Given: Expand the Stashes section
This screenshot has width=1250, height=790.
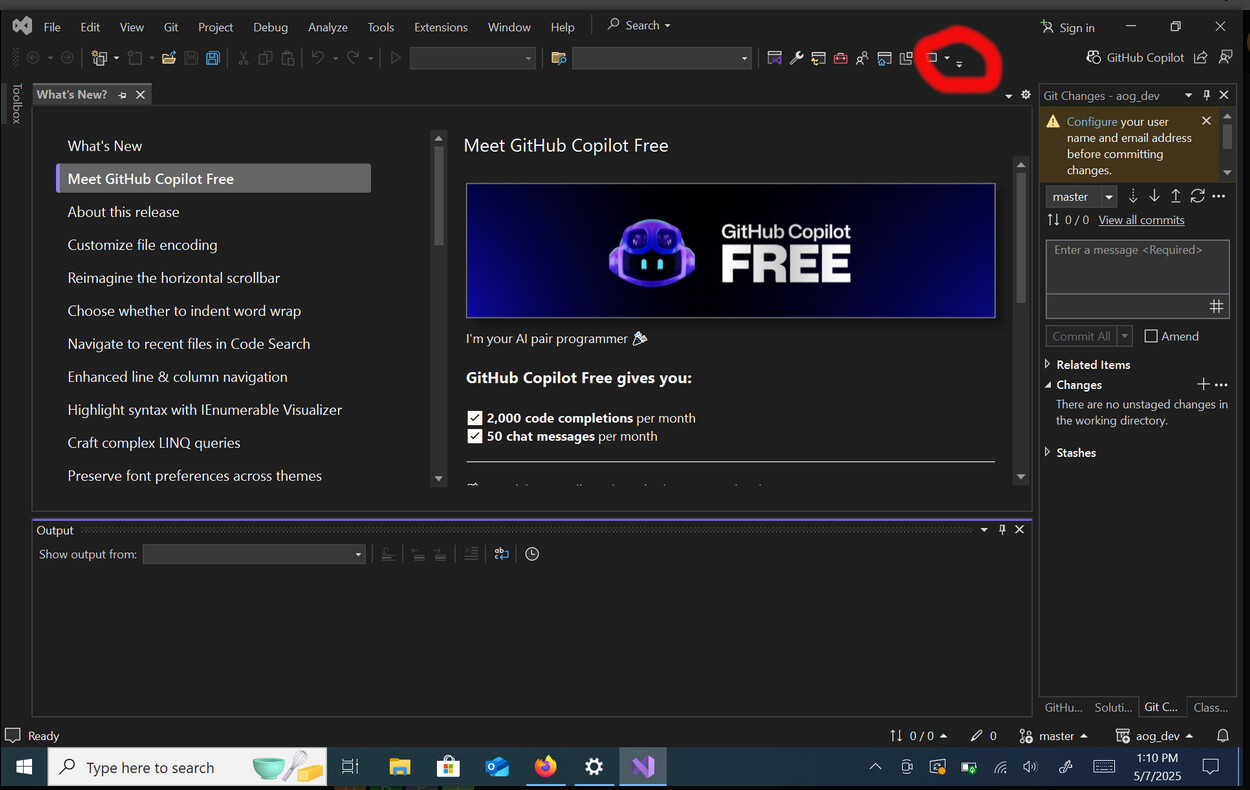Looking at the screenshot, I should pos(1048,452).
